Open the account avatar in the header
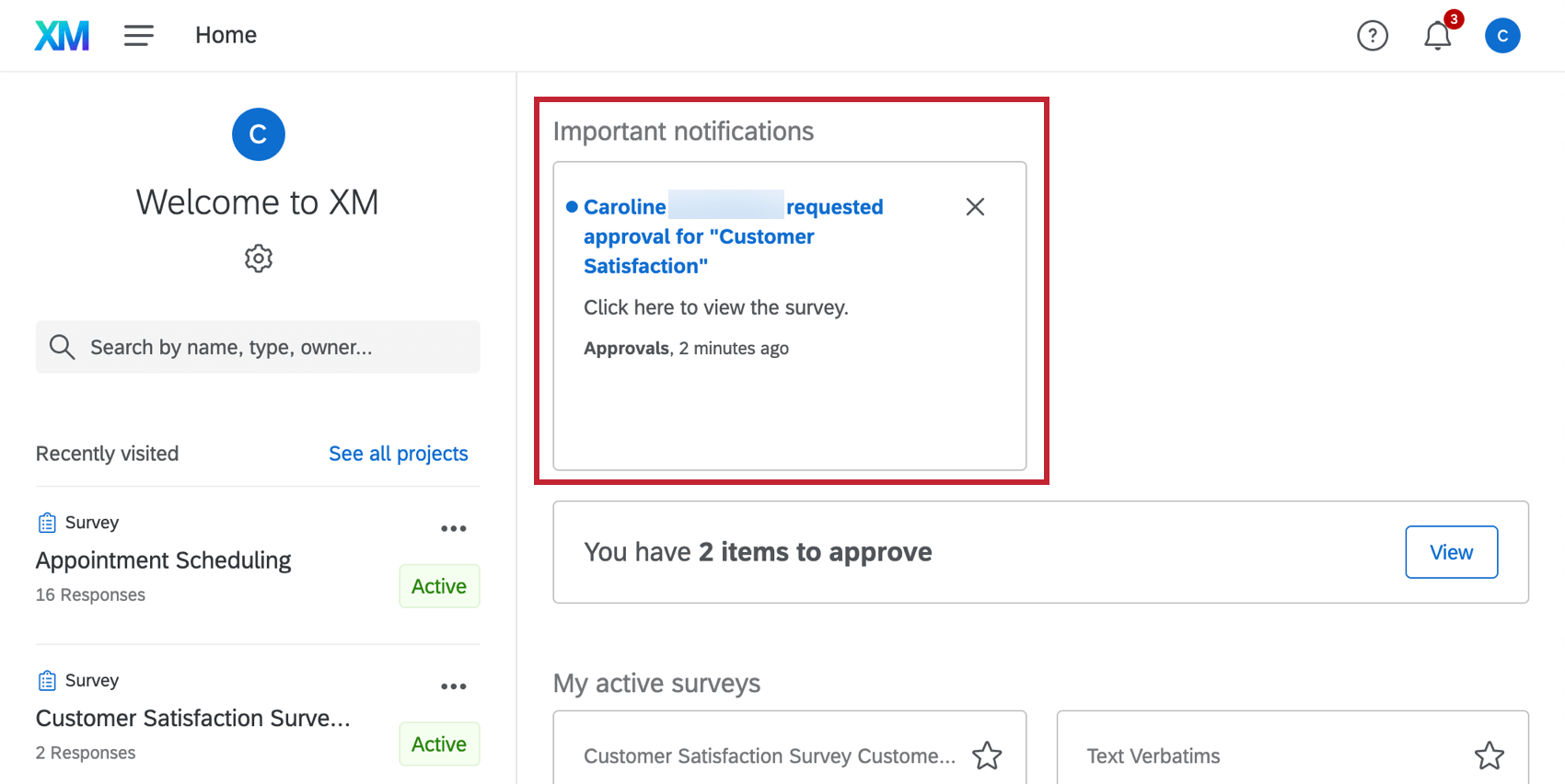Viewport: 1565px width, 784px height. (1501, 36)
